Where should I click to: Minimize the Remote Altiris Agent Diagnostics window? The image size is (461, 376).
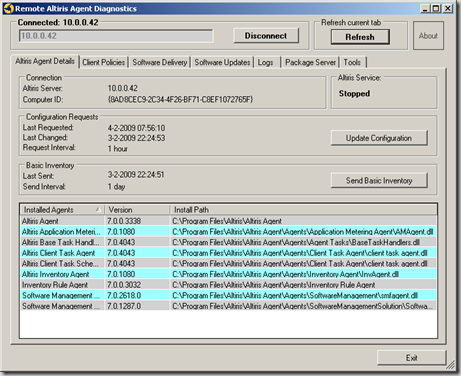tap(425, 9)
